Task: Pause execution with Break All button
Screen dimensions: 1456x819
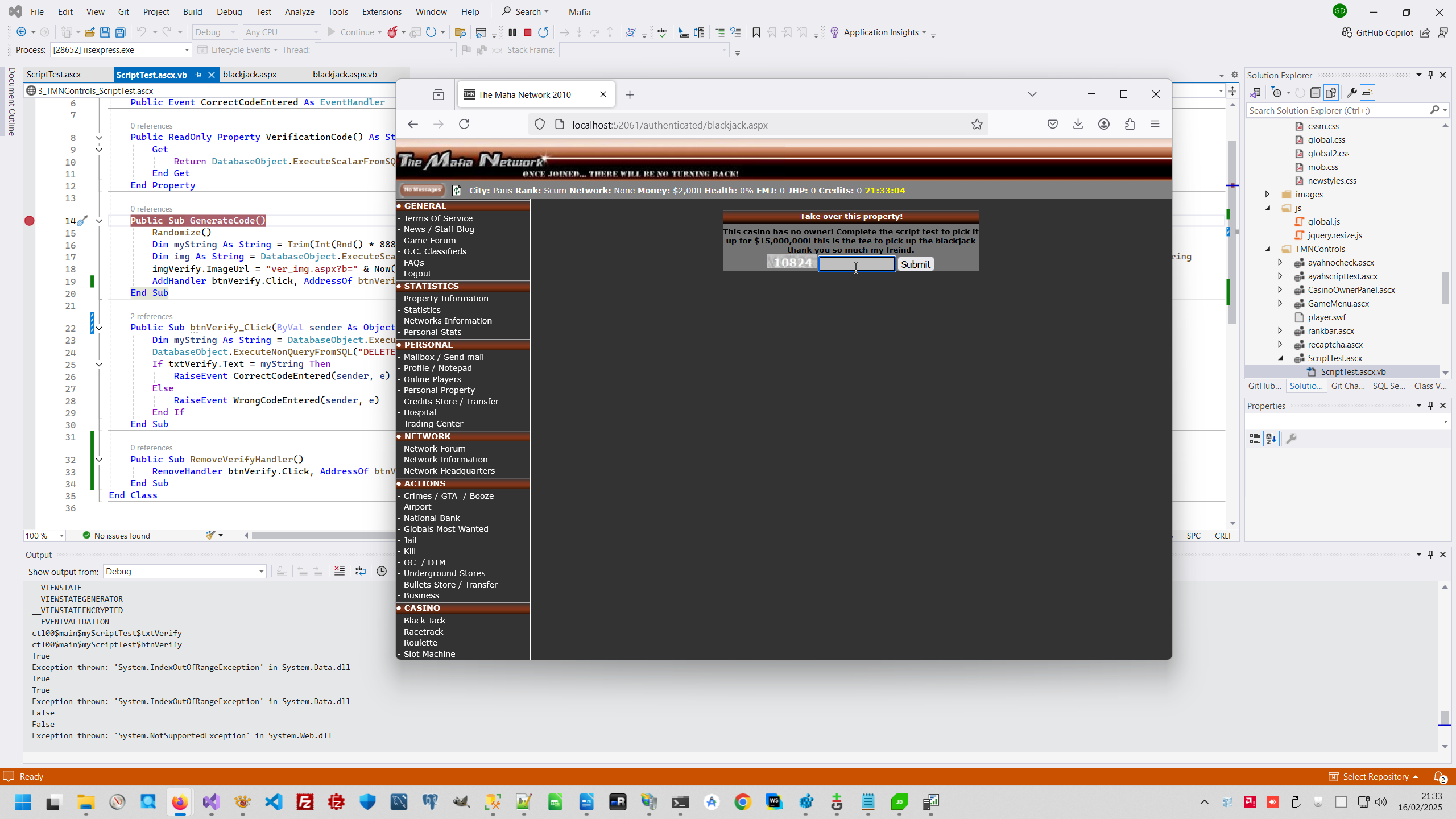Action: (x=512, y=32)
